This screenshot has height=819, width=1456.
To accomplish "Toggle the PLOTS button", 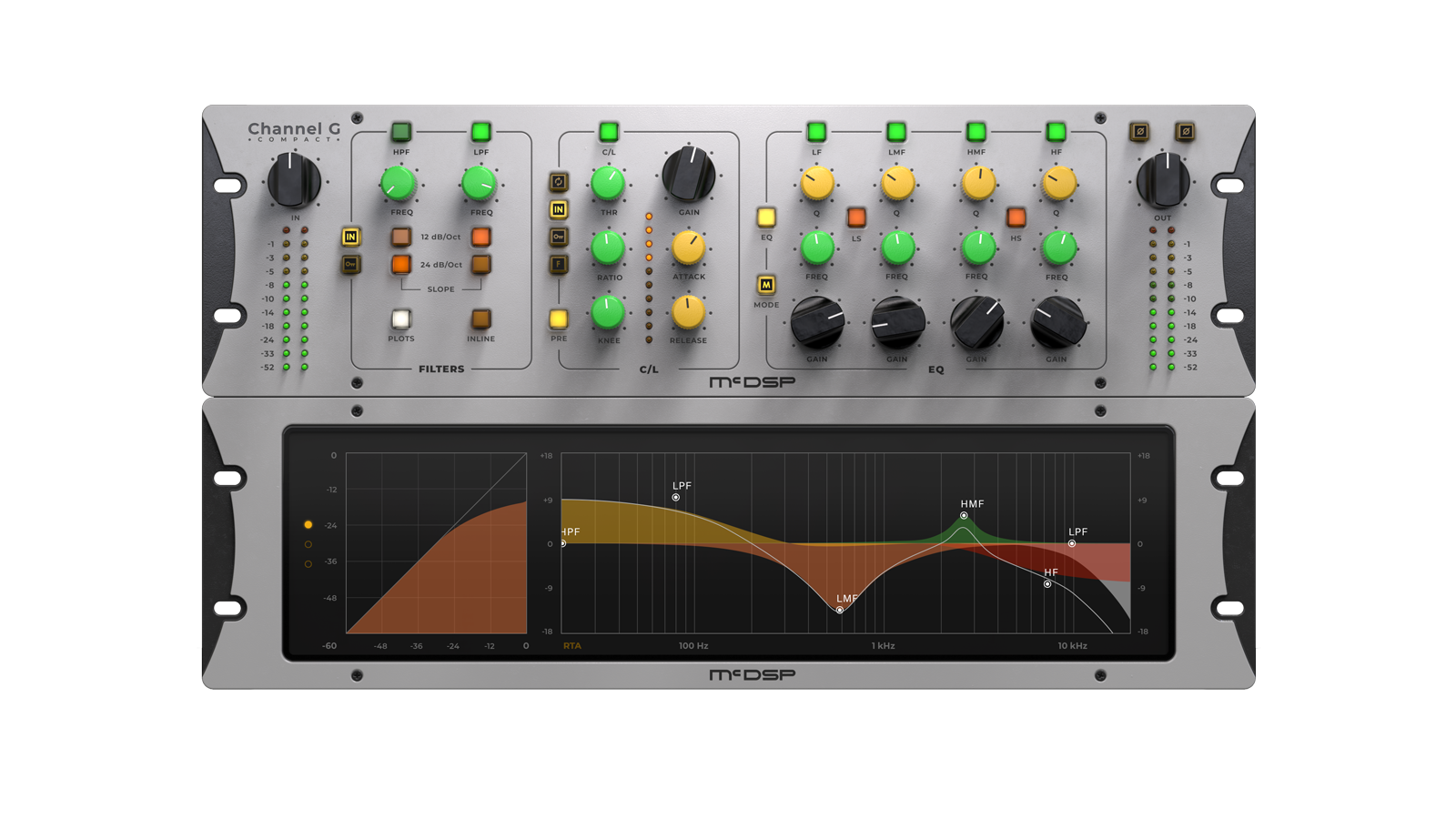I will pyautogui.click(x=401, y=318).
